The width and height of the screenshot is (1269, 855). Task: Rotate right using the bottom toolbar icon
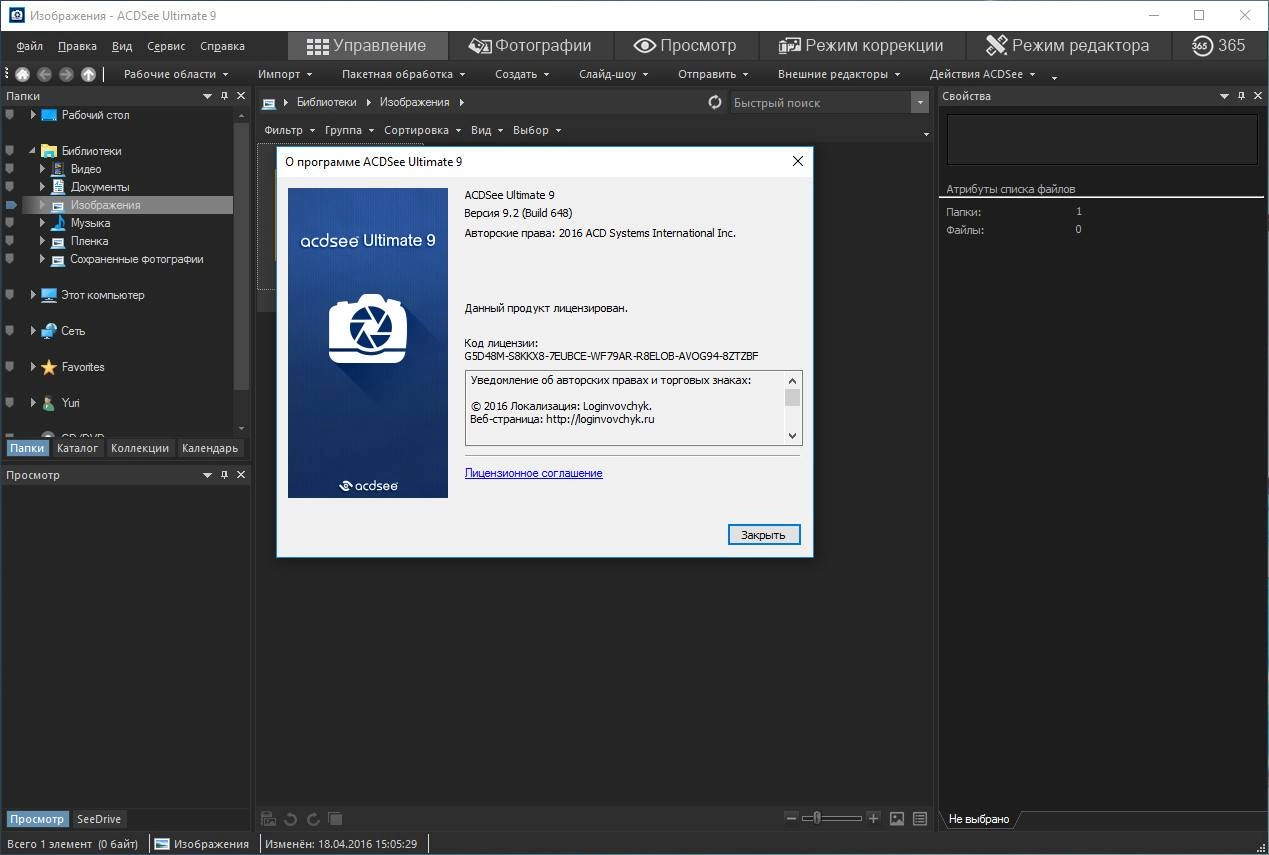[312, 819]
